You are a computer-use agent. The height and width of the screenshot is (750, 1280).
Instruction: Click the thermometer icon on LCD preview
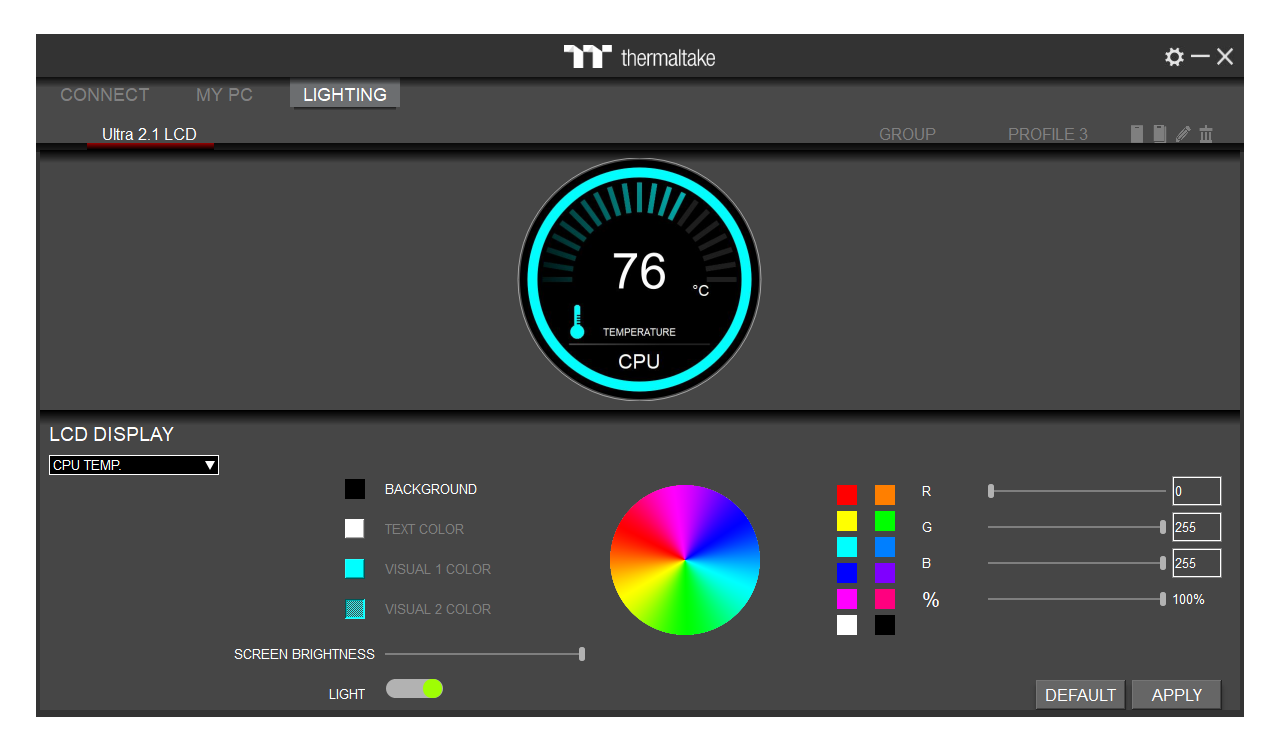(x=577, y=322)
